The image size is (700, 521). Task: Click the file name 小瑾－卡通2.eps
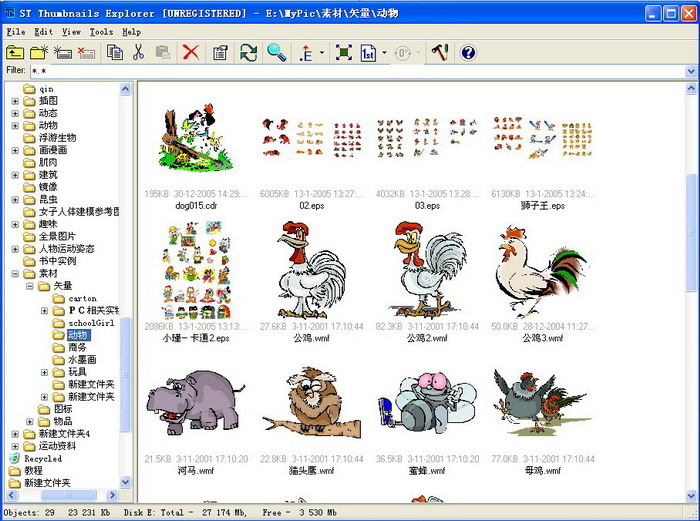point(196,338)
